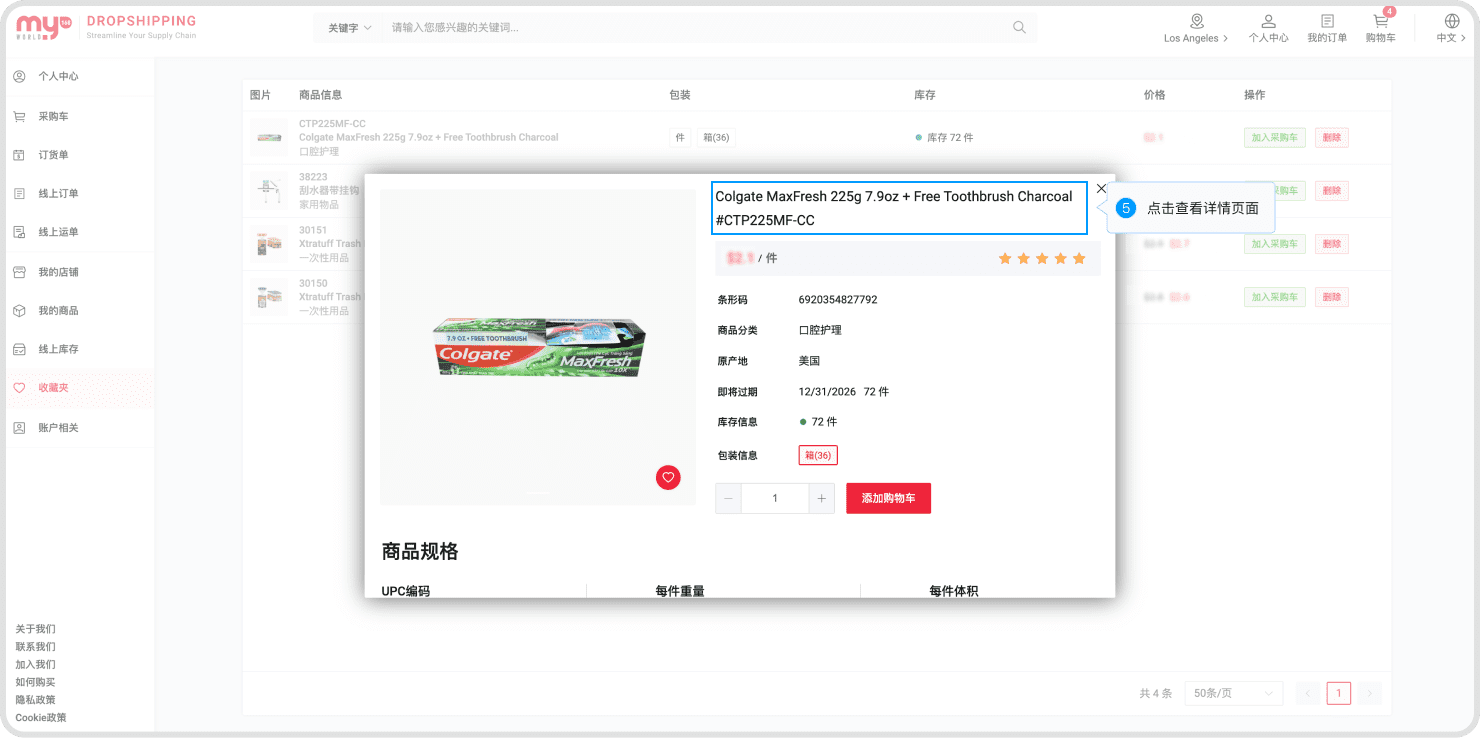1480x738 pixels.
Task: Click the 价格 column header
Action: click(x=1155, y=95)
